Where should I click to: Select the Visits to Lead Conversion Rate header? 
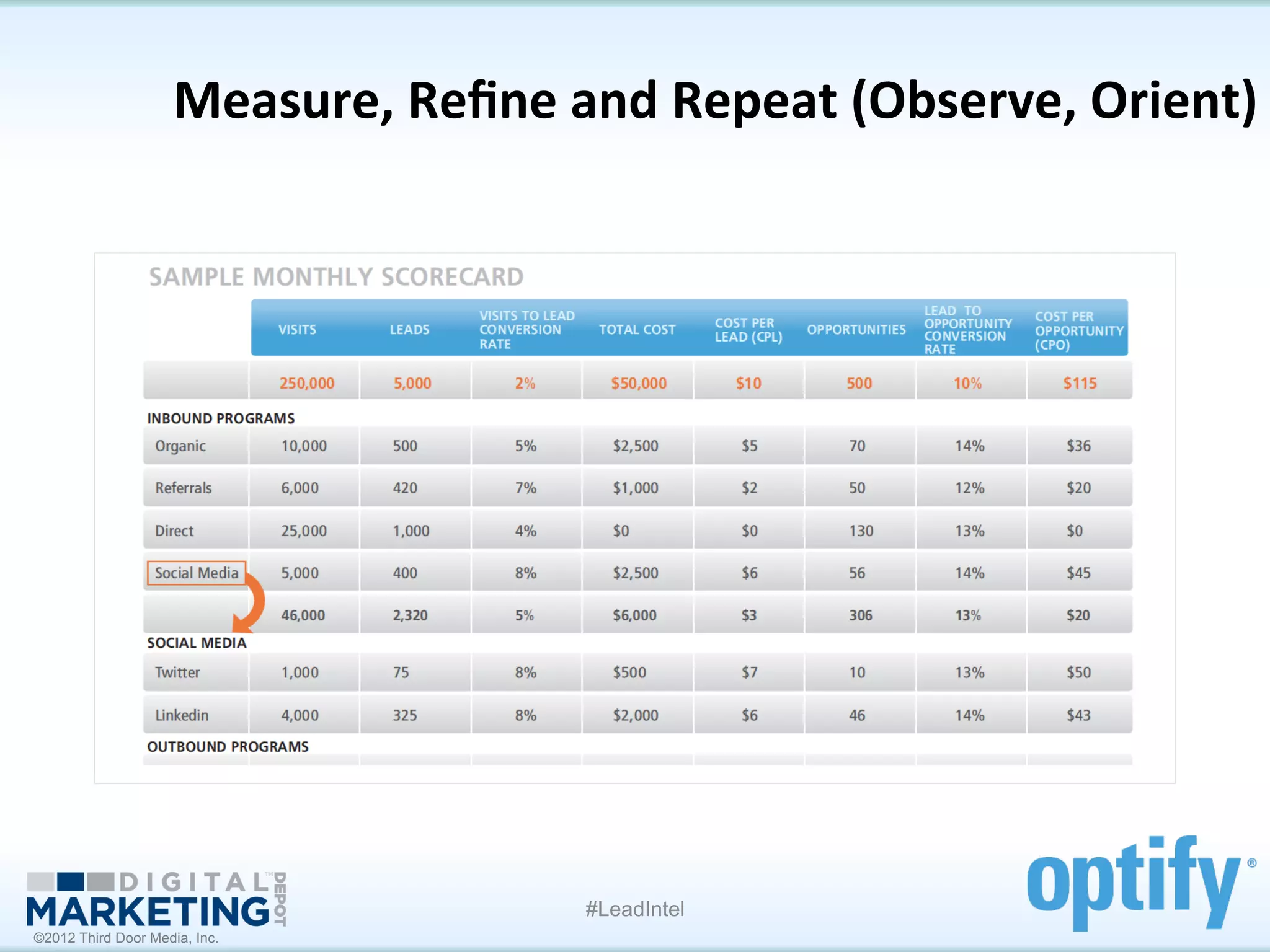click(526, 330)
